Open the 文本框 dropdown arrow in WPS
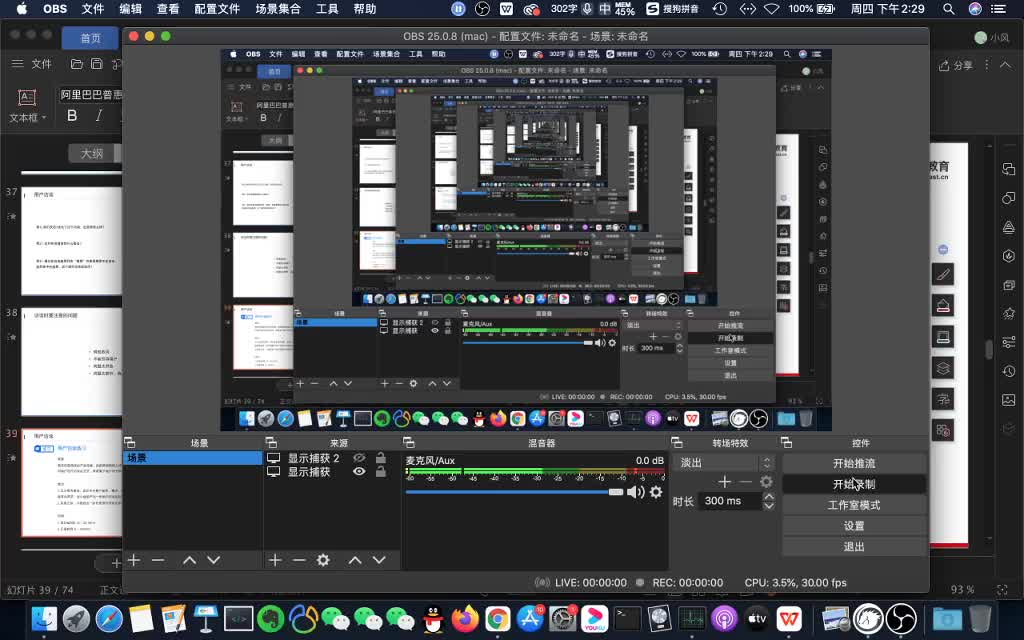 click(44, 118)
